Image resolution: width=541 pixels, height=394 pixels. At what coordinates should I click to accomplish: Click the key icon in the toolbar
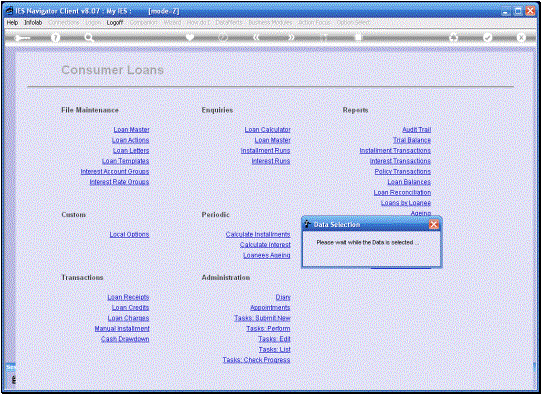click(x=22, y=38)
